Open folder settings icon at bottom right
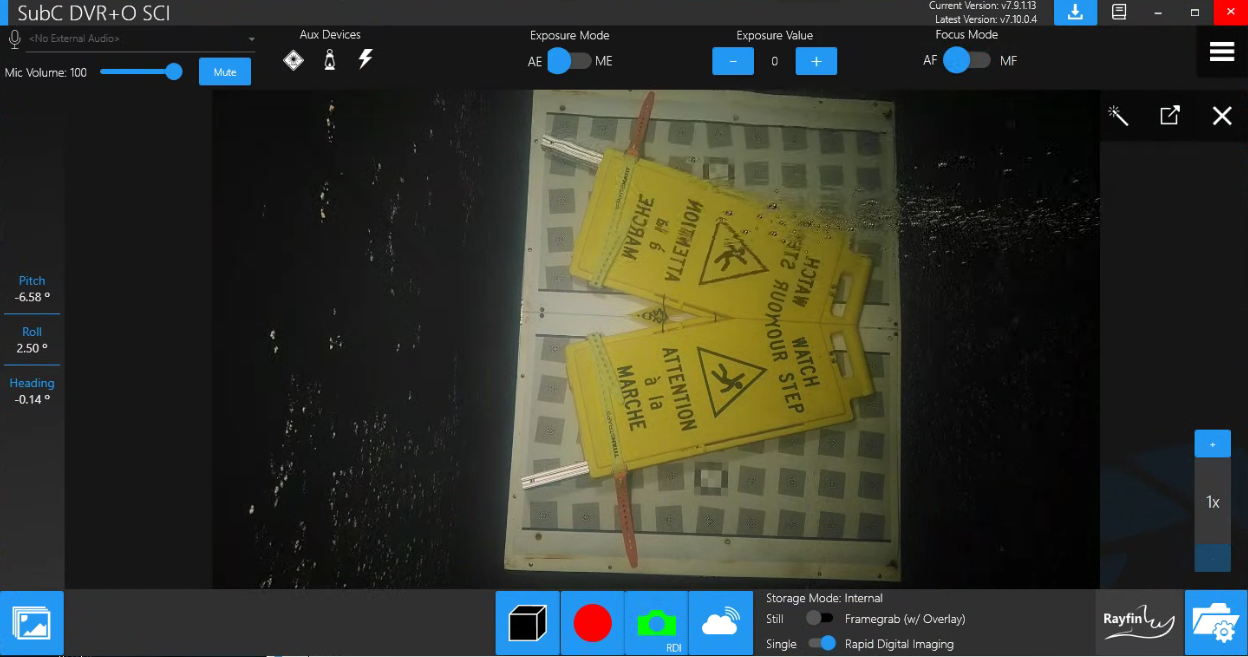The width and height of the screenshot is (1248, 657). click(1216, 623)
